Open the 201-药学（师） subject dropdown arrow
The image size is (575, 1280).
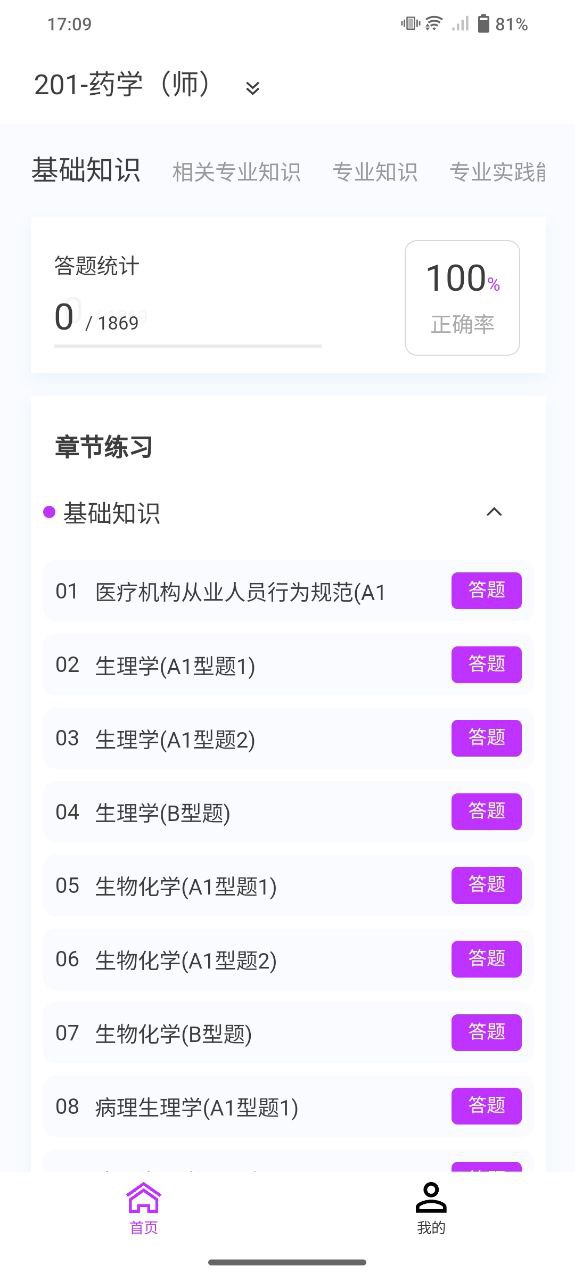(x=253, y=88)
